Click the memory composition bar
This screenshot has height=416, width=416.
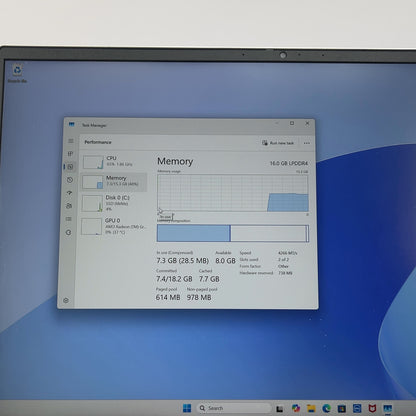tap(233, 233)
